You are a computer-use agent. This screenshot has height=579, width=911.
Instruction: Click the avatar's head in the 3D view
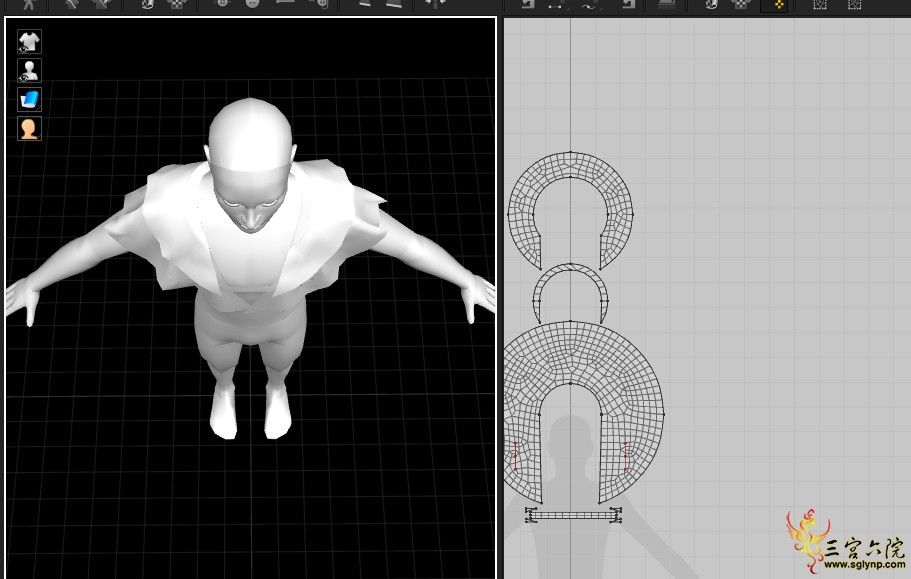[250, 164]
